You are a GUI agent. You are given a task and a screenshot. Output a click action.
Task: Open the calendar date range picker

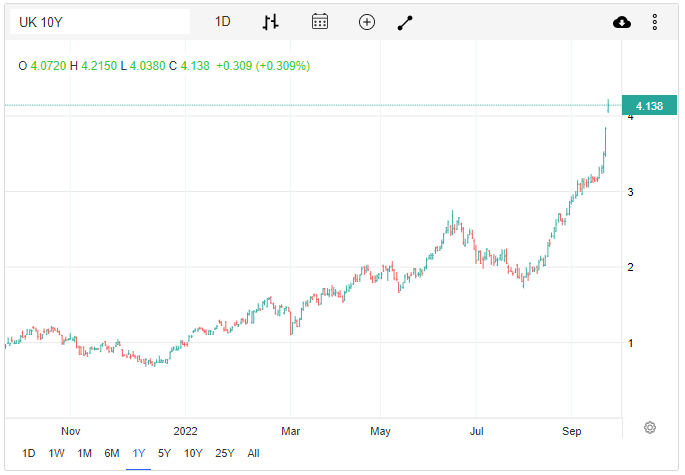(x=320, y=22)
